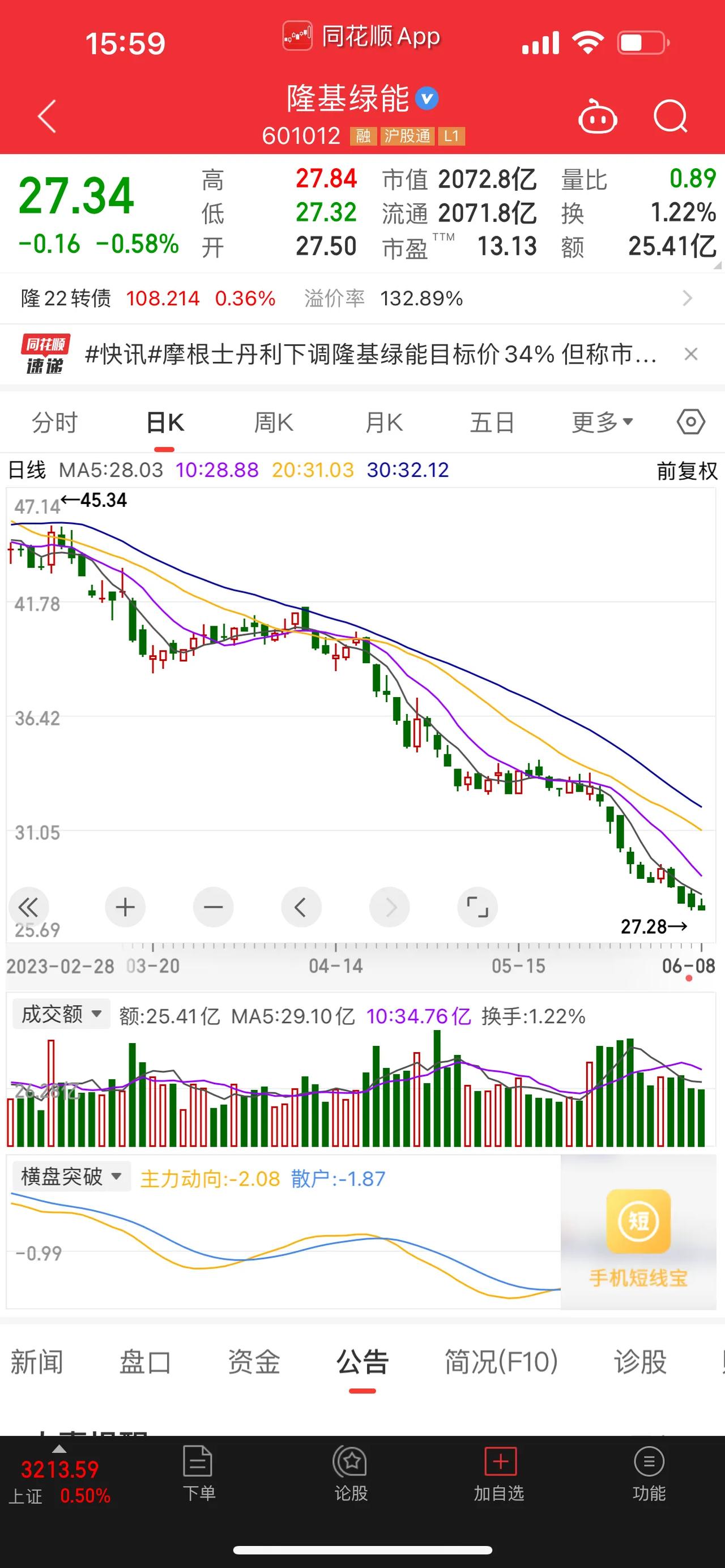Tap the 融 margin tag
Image resolution: width=725 pixels, height=1568 pixels.
point(364,136)
